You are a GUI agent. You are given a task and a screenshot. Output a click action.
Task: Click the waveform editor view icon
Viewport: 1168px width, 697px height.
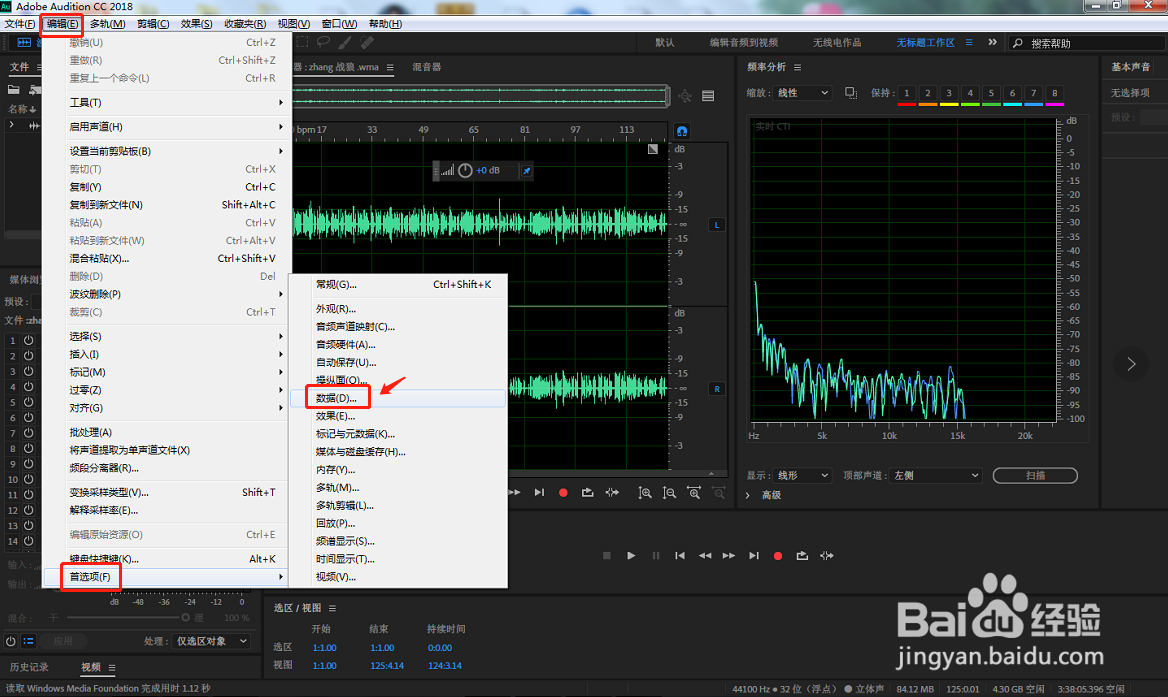click(x=25, y=42)
